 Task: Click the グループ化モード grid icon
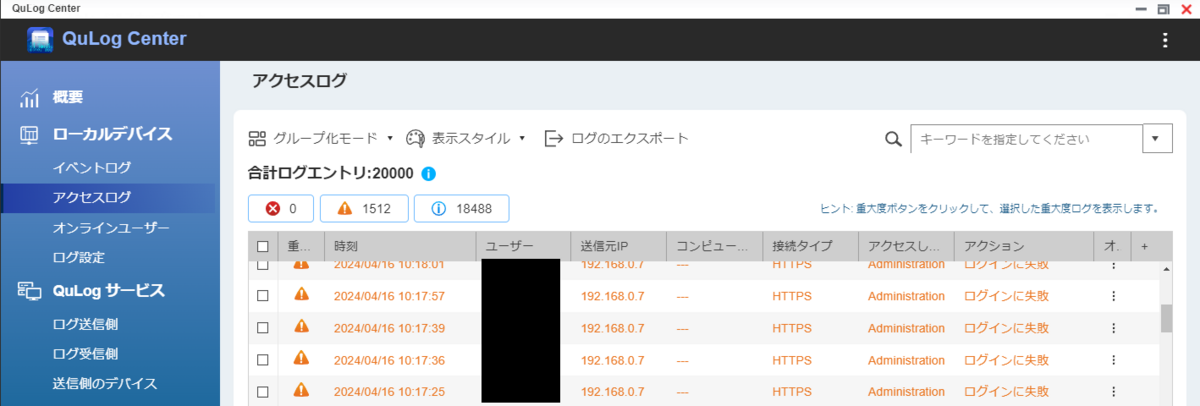click(x=258, y=138)
